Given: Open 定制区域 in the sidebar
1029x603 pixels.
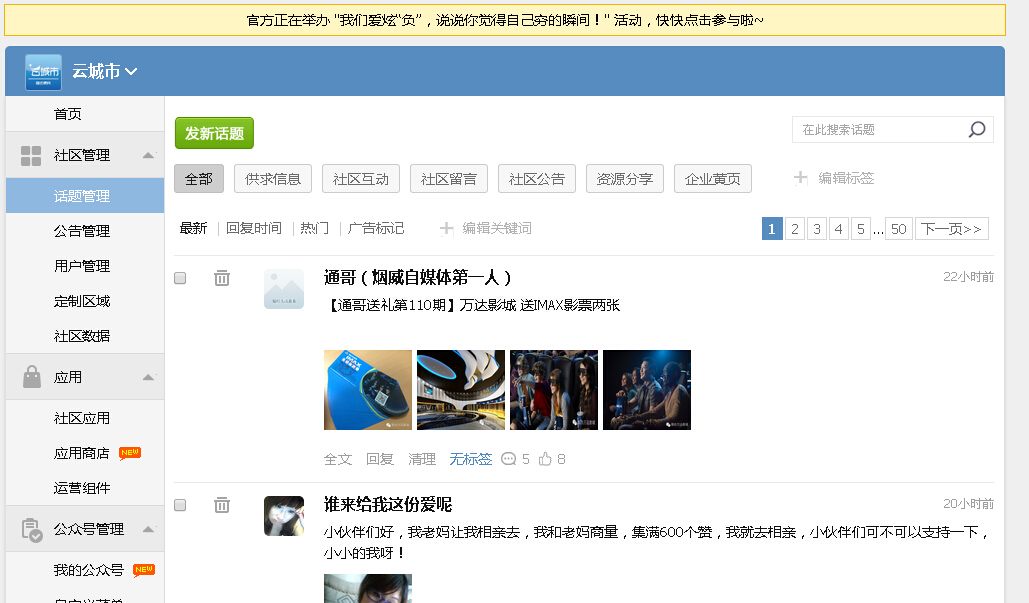Looking at the screenshot, I should [x=82, y=301].
